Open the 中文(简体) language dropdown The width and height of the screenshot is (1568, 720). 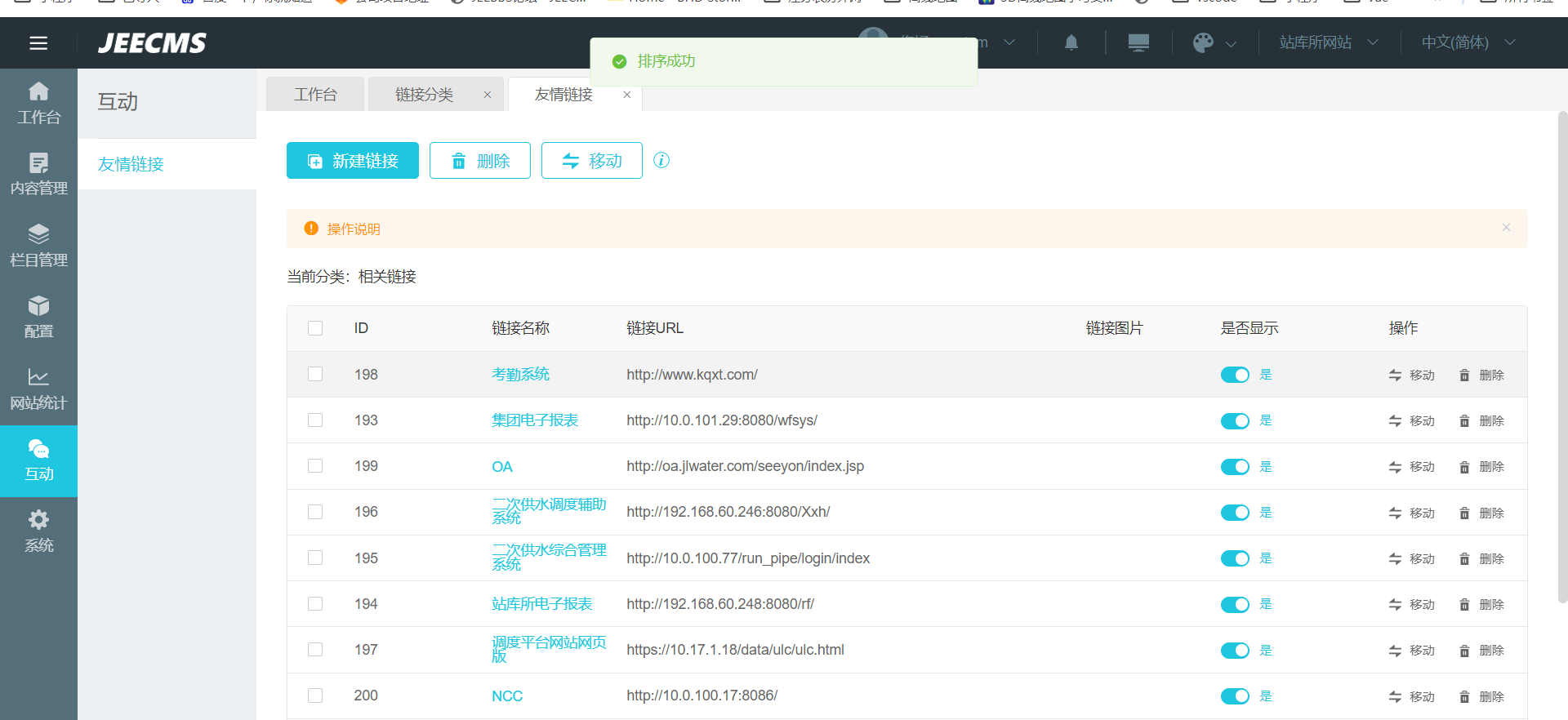click(x=1468, y=42)
